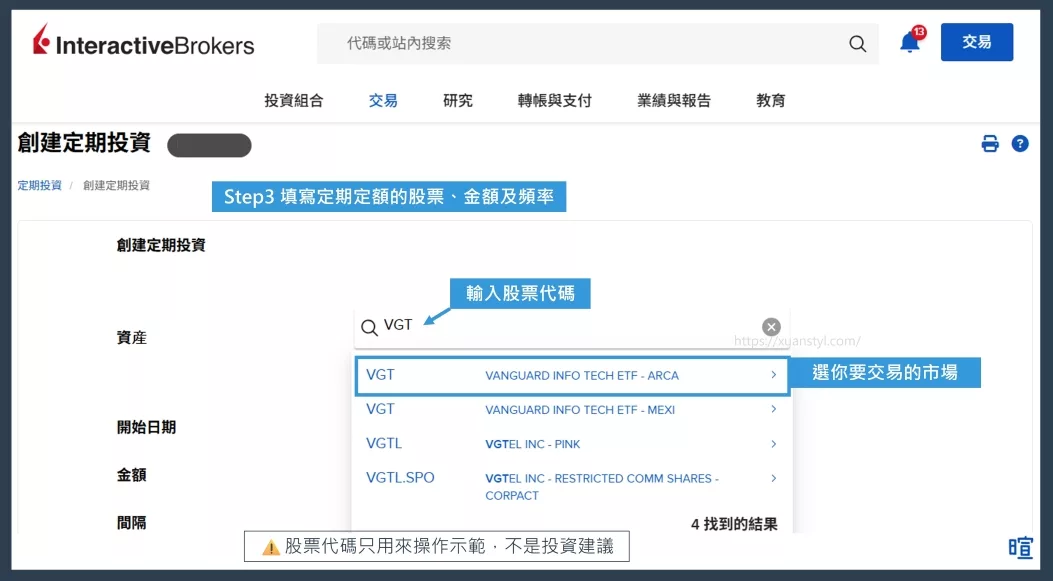The image size is (1053, 581).
Task: Click the magnifier icon beside VGT
Action: (369, 328)
